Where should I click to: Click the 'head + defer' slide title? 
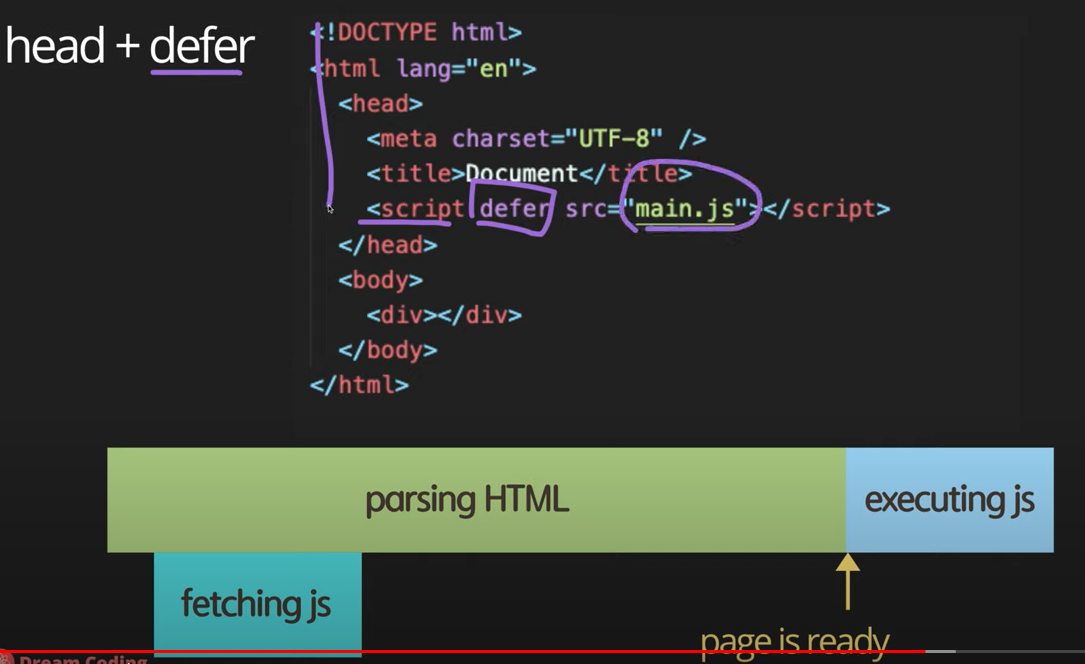click(x=130, y=46)
